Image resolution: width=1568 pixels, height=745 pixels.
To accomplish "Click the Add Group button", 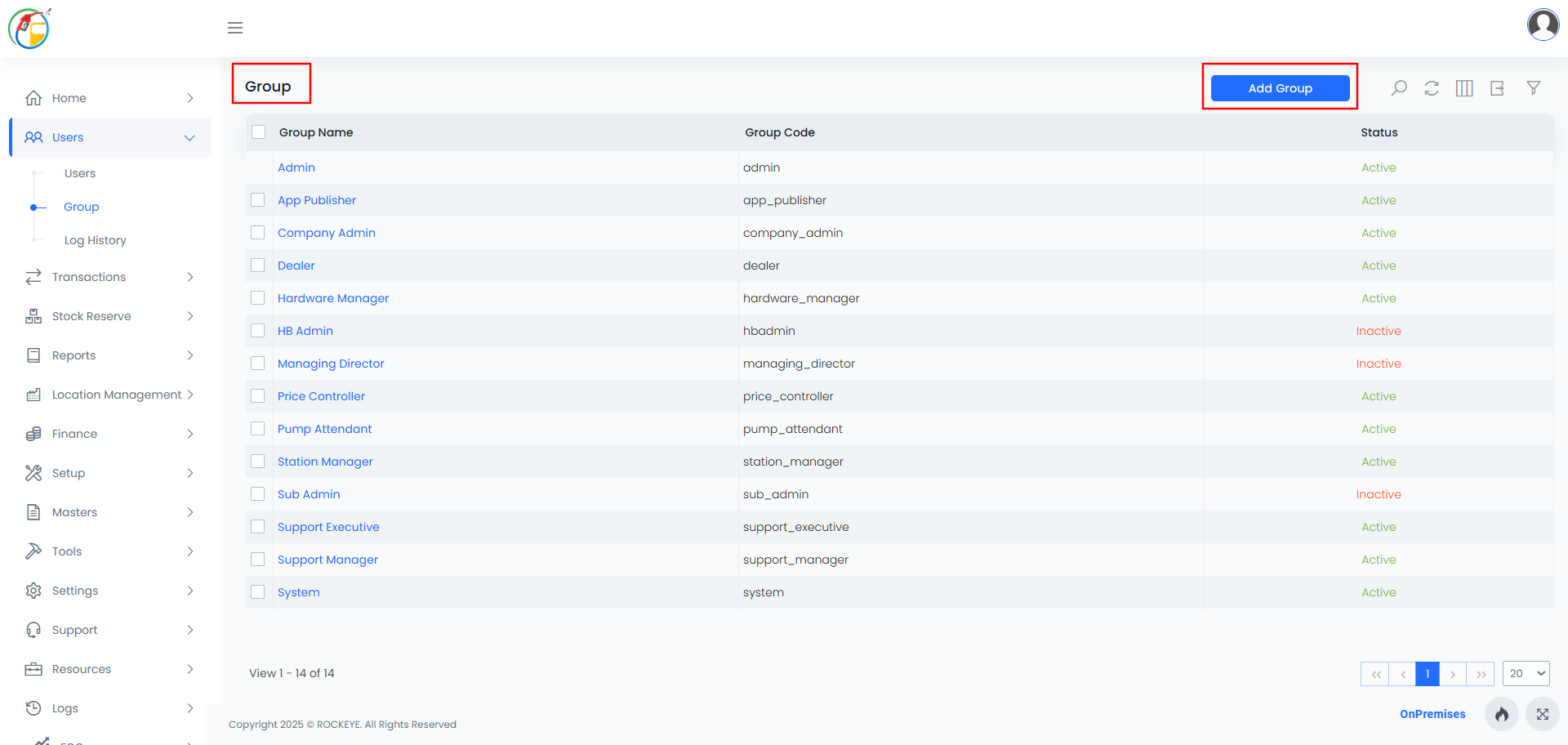I will pyautogui.click(x=1280, y=88).
